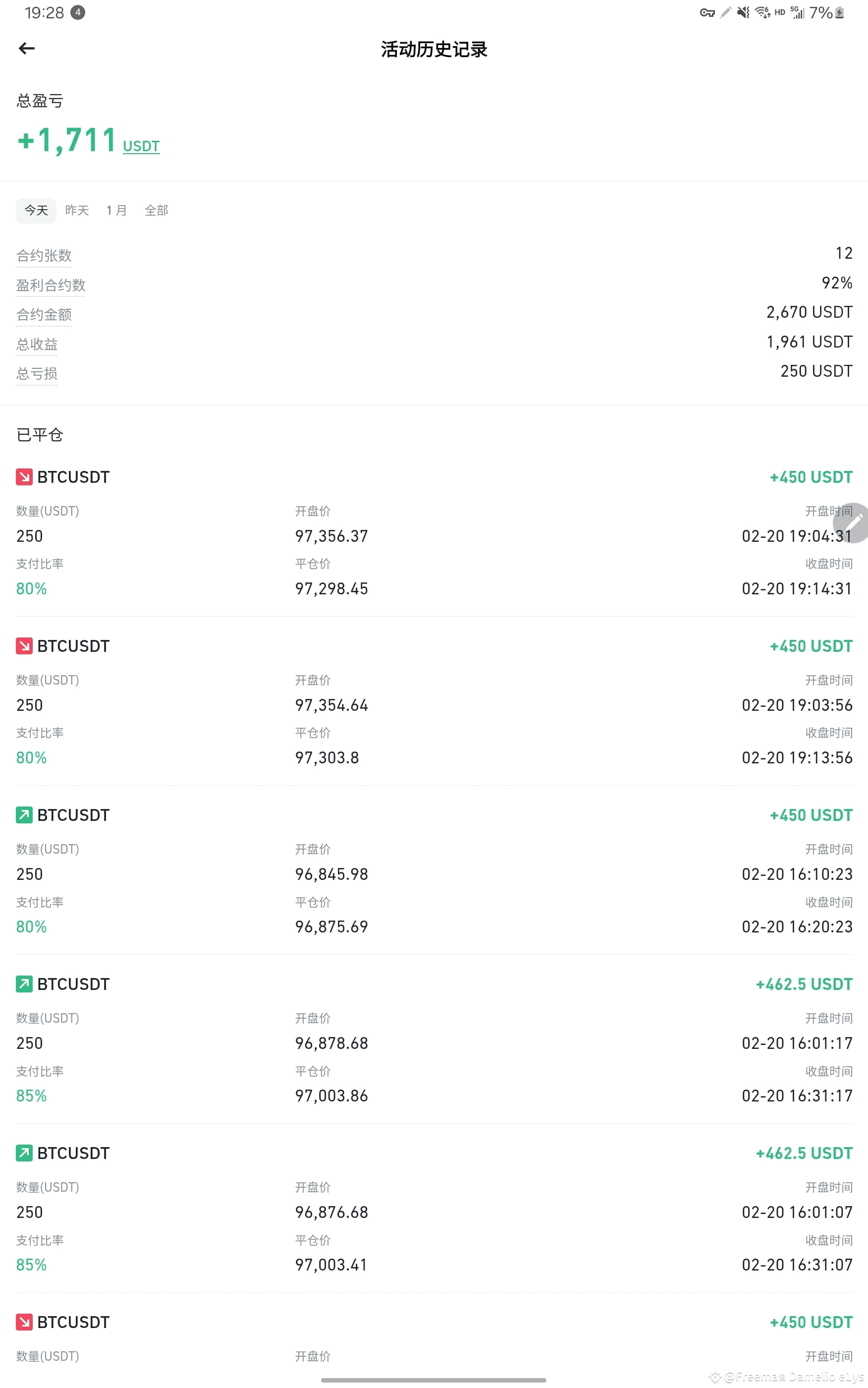Tap the 盈利合约数 label for explanation
The height and width of the screenshot is (1388, 868).
(51, 285)
